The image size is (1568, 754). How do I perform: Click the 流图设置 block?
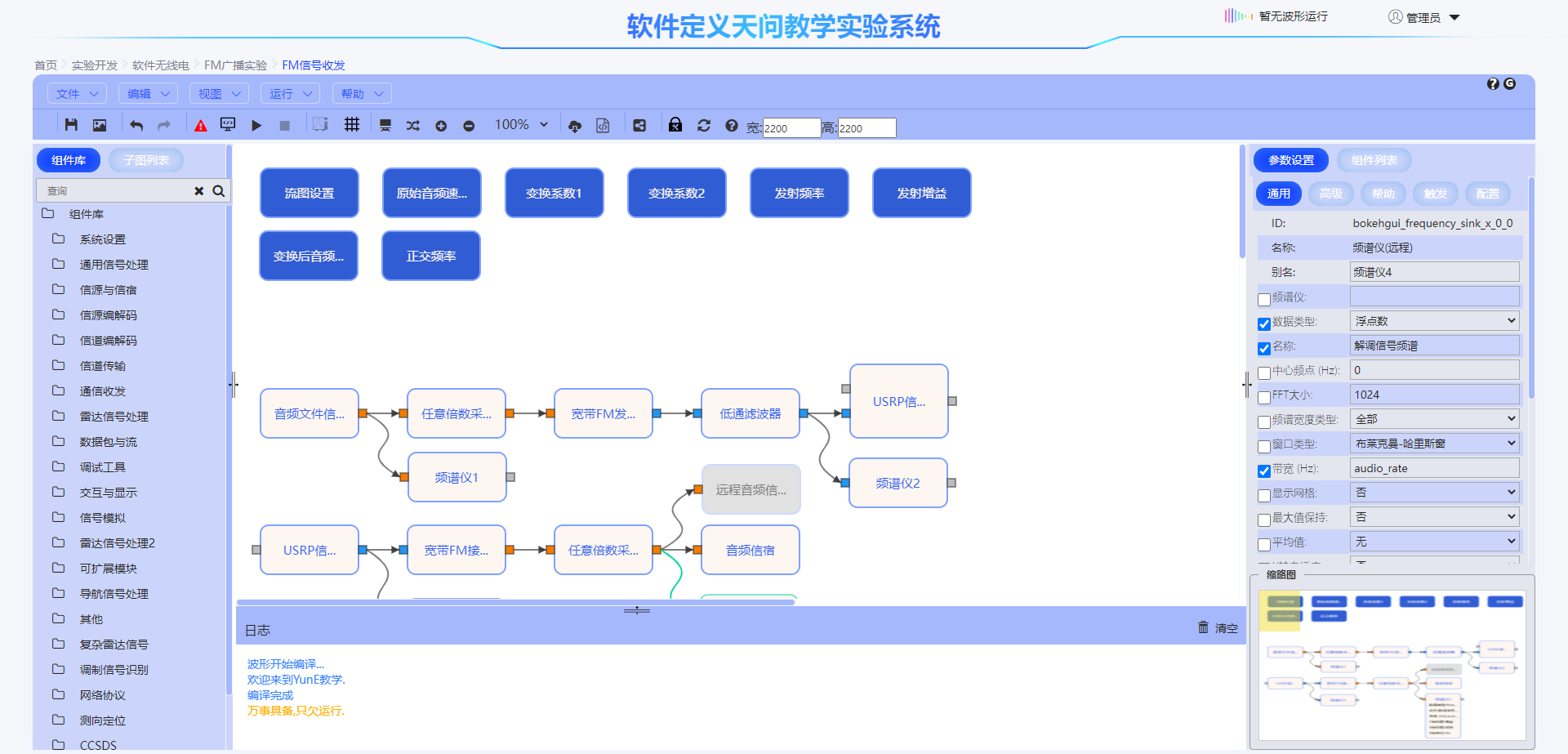click(x=310, y=193)
